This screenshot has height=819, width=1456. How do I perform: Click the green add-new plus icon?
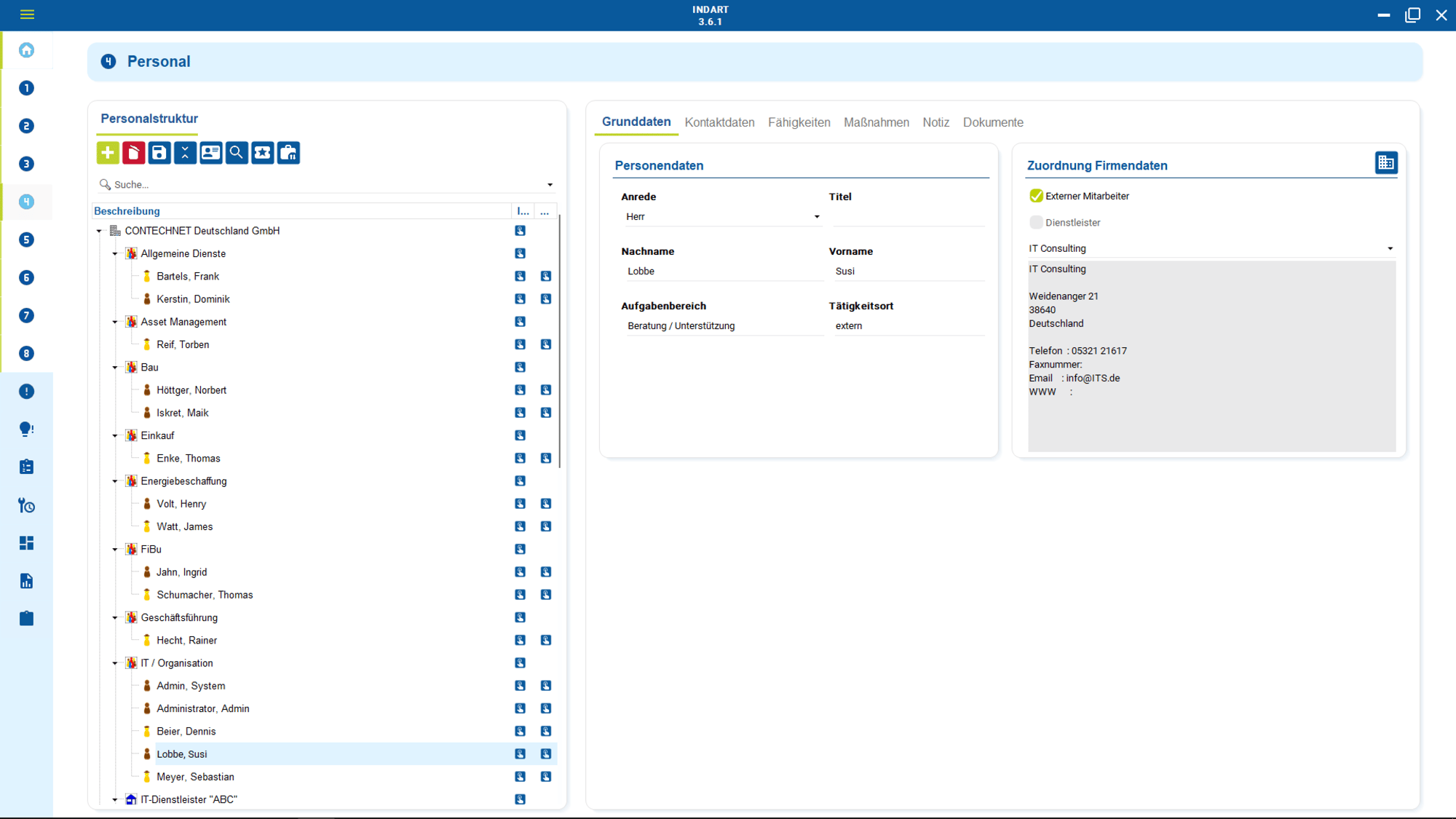pyautogui.click(x=108, y=153)
